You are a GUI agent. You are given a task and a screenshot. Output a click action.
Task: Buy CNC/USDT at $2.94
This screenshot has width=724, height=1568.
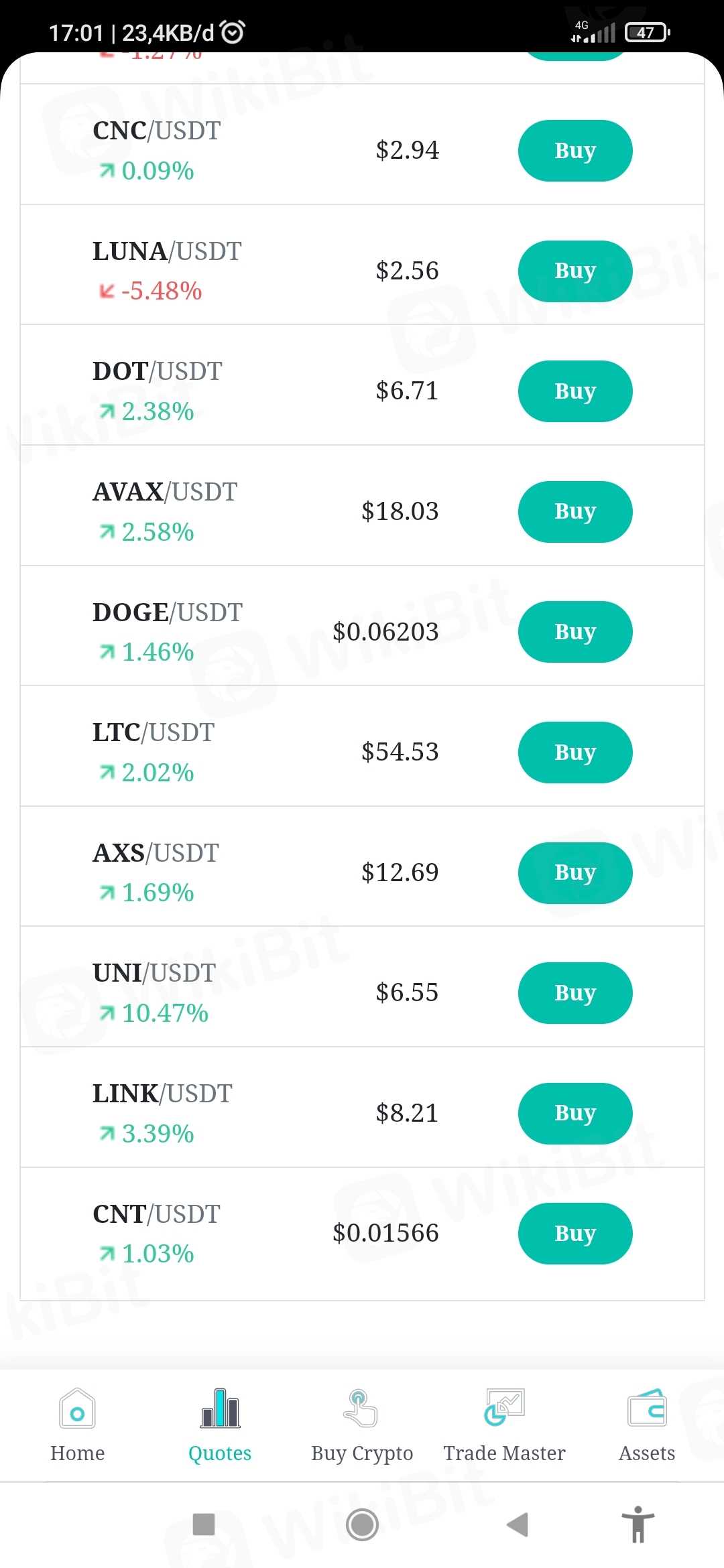click(575, 151)
